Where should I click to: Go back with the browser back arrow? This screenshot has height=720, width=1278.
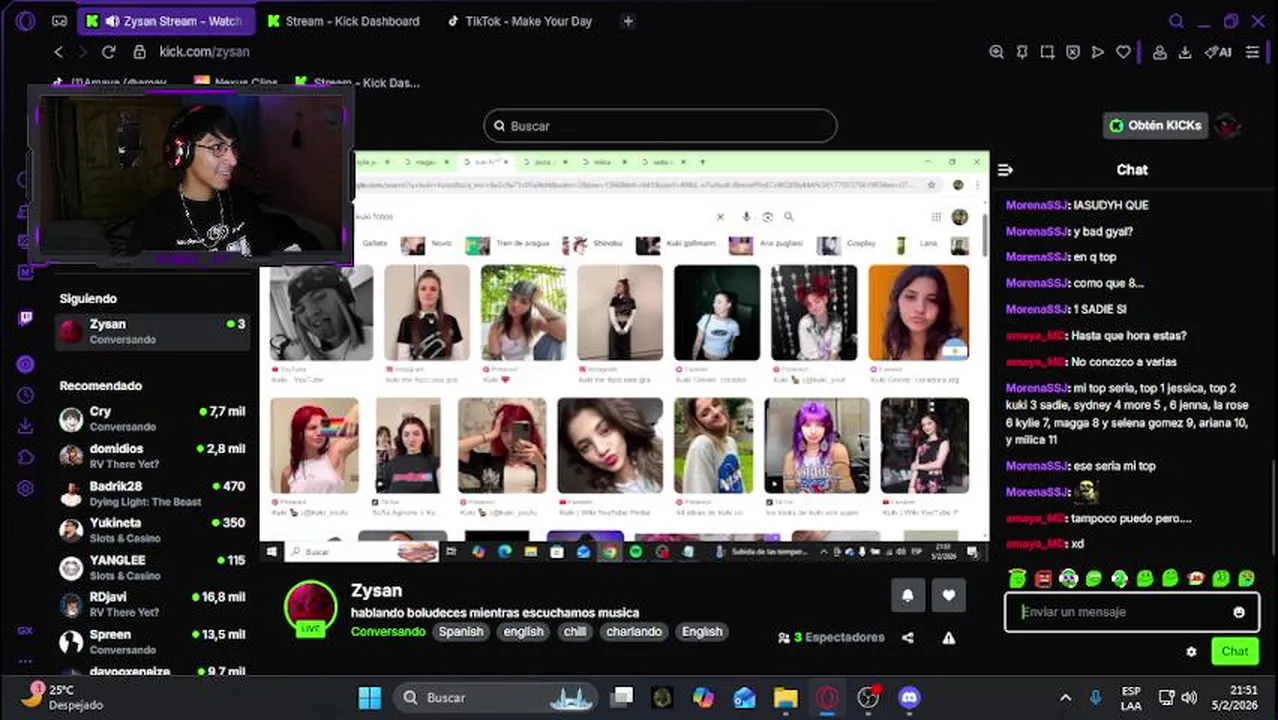point(59,52)
